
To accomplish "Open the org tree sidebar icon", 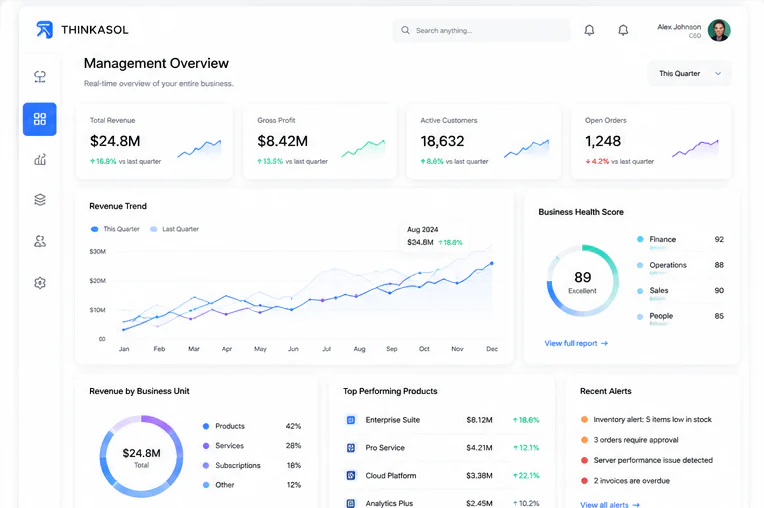I will (x=40, y=76).
